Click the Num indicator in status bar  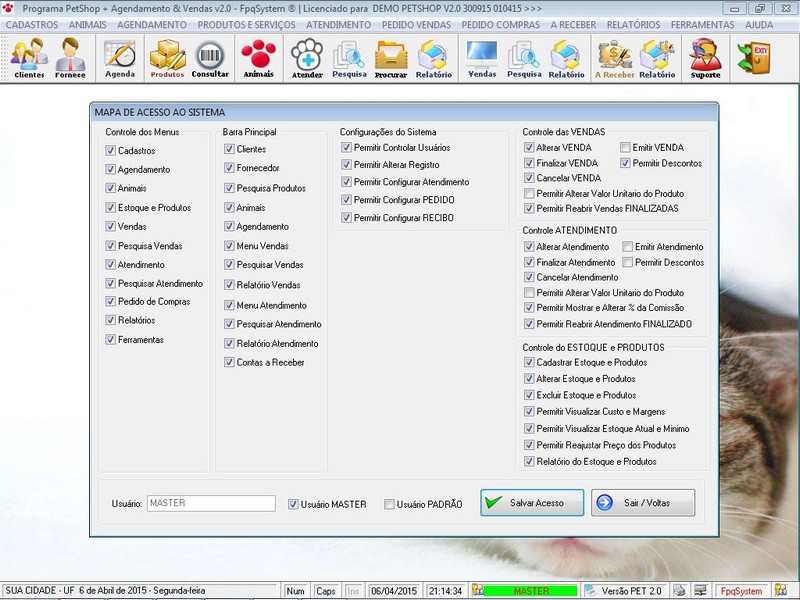click(295, 591)
